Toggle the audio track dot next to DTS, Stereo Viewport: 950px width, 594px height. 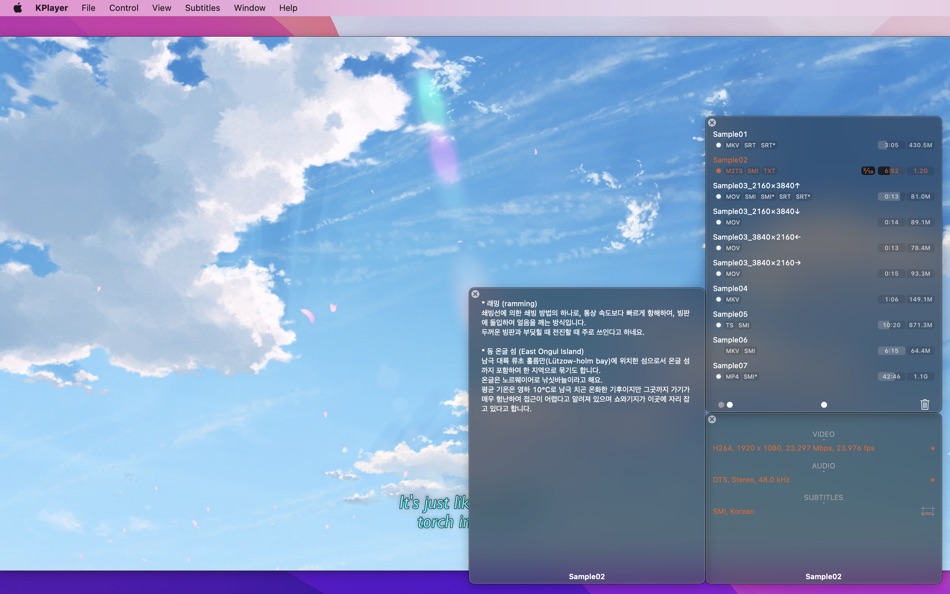pos(932,480)
